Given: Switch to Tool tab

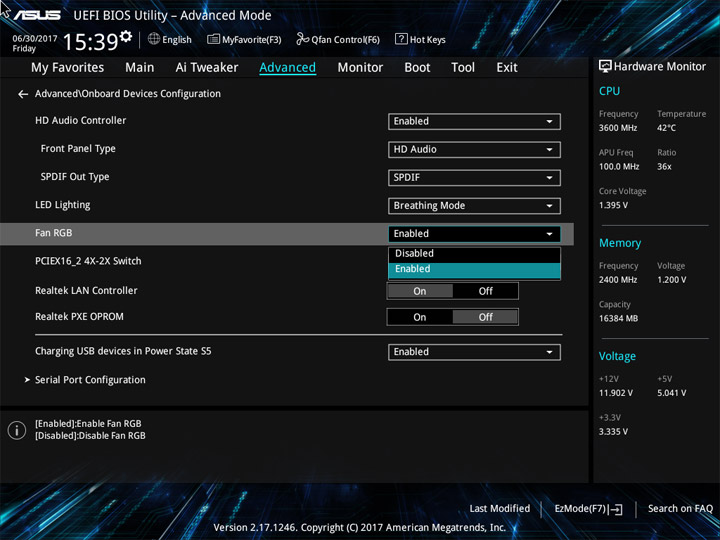Looking at the screenshot, I should [x=463, y=68].
